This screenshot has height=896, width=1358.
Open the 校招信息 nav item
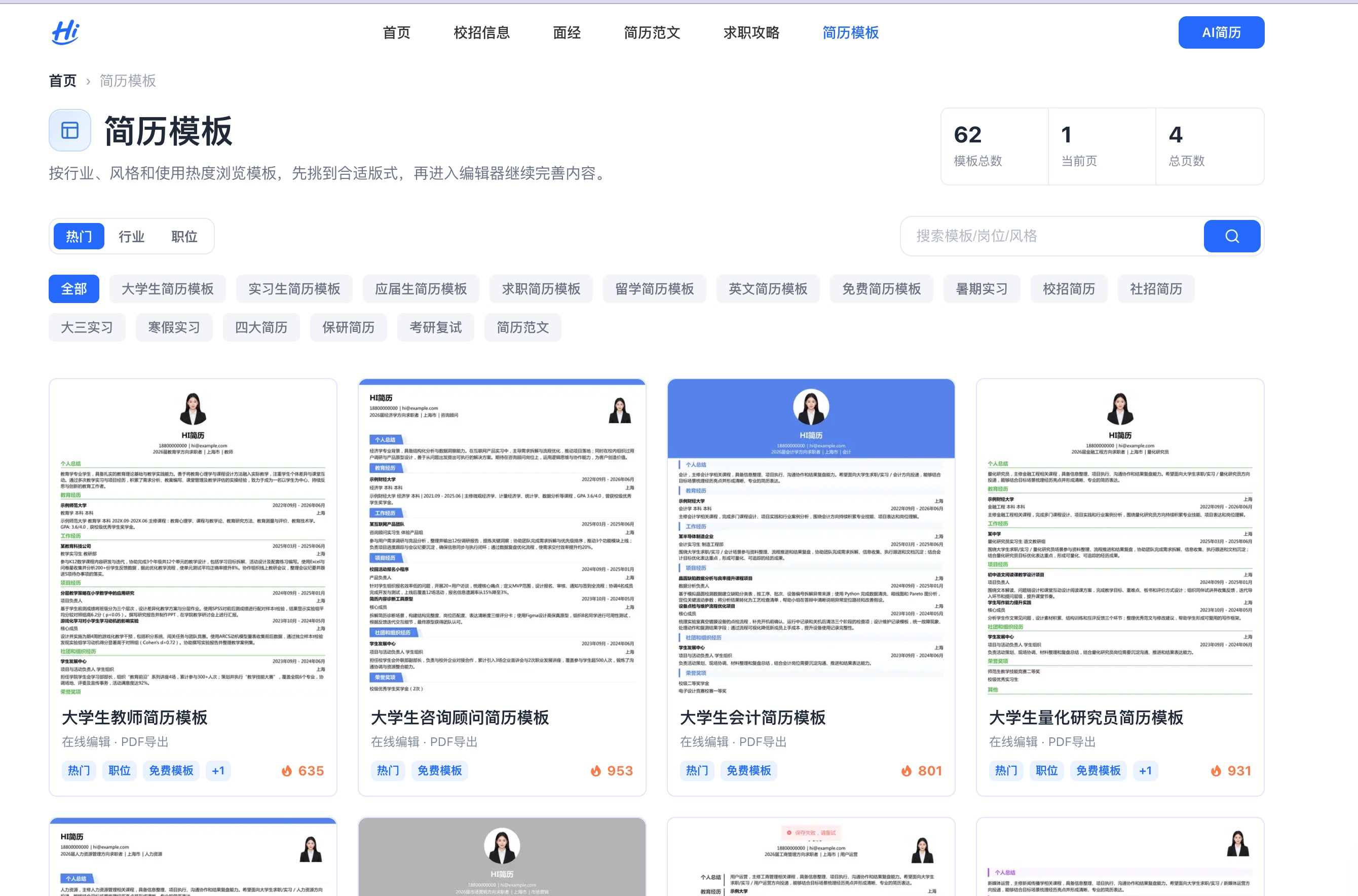coord(481,32)
